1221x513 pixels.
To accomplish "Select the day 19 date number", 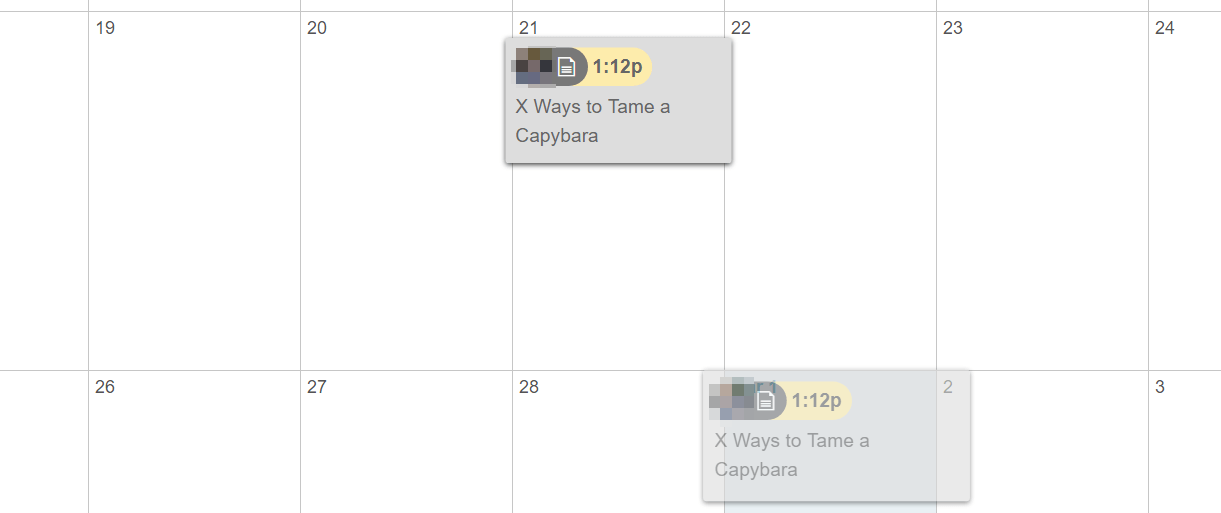I will pyautogui.click(x=105, y=28).
